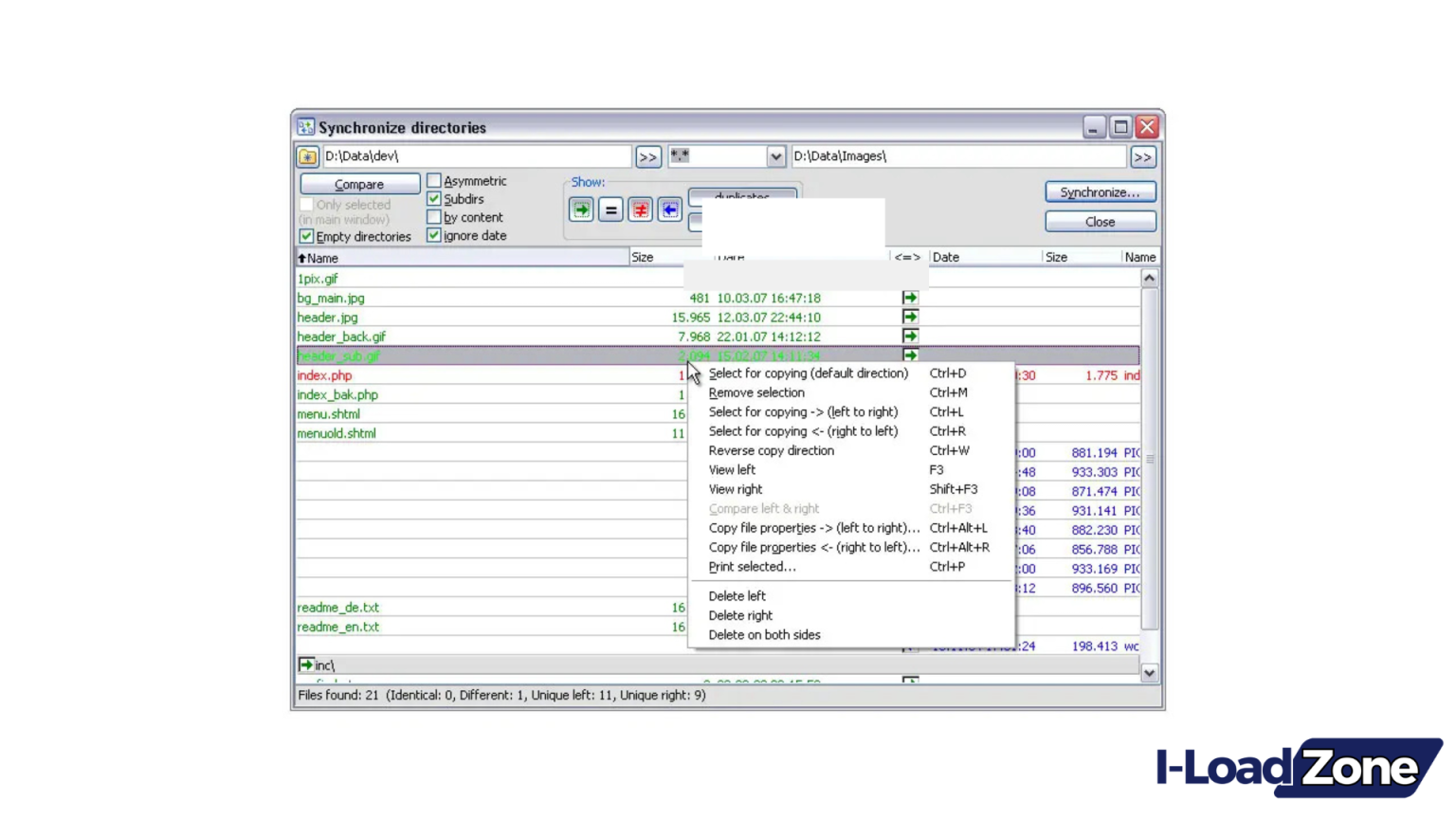This screenshot has height=819, width=1456.
Task: Uncheck the Subdirs checkbox
Action: coord(434,199)
